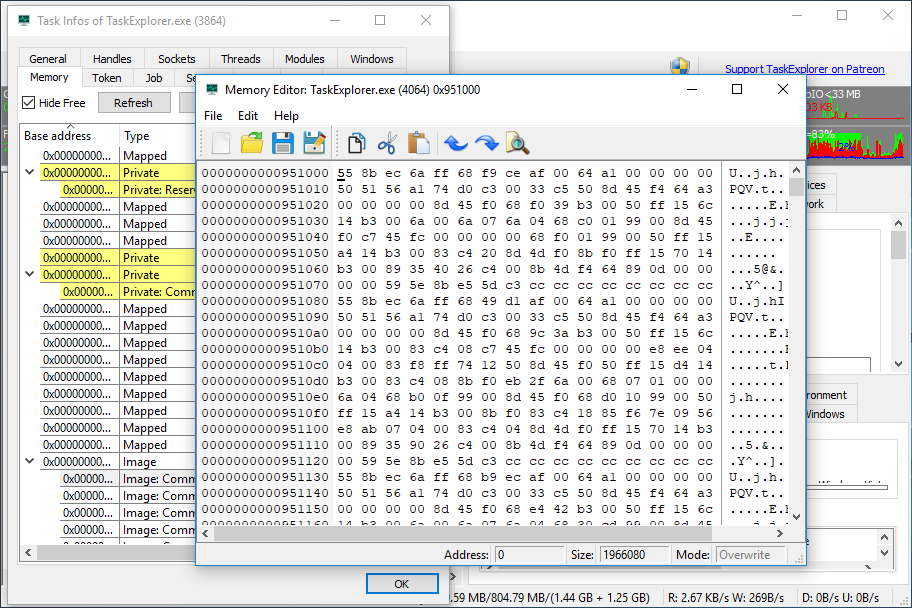Click the status text D: 0B/s U: 0B/s

tap(840, 598)
